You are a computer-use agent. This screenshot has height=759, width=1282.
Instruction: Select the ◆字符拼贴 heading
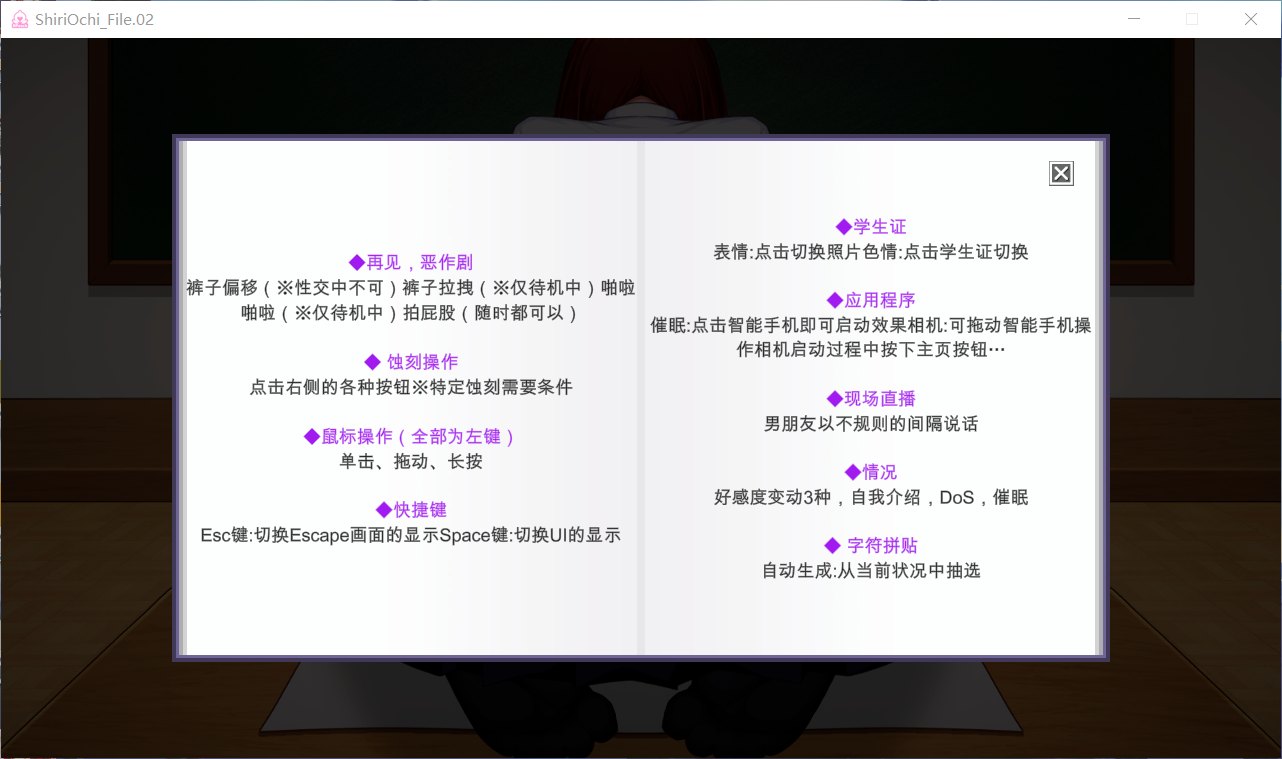point(871,545)
